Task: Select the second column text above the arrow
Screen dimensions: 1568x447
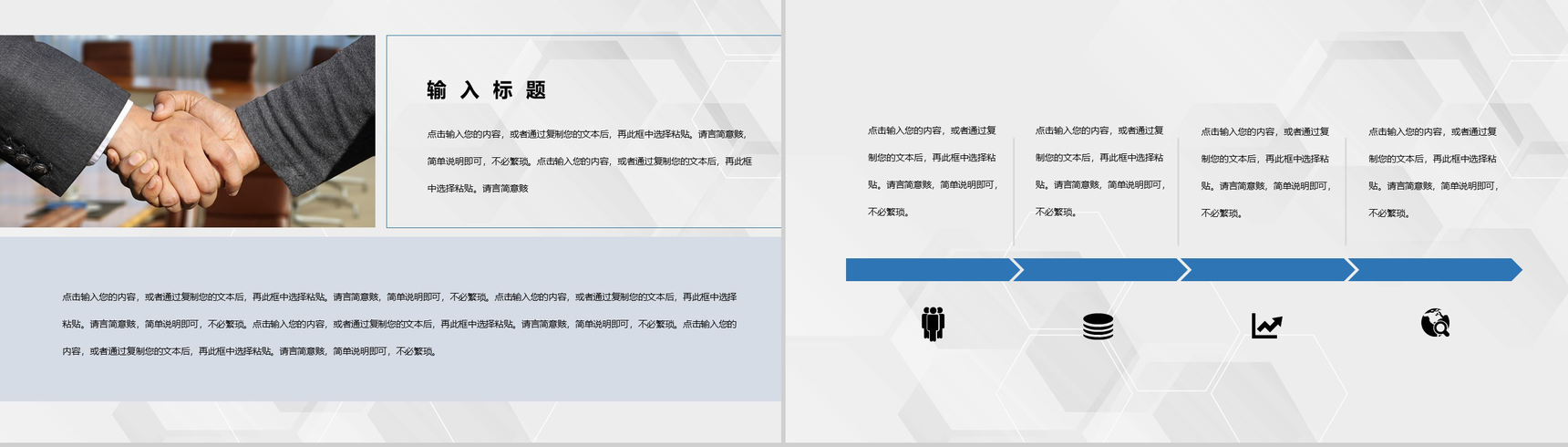Action: point(1100,172)
